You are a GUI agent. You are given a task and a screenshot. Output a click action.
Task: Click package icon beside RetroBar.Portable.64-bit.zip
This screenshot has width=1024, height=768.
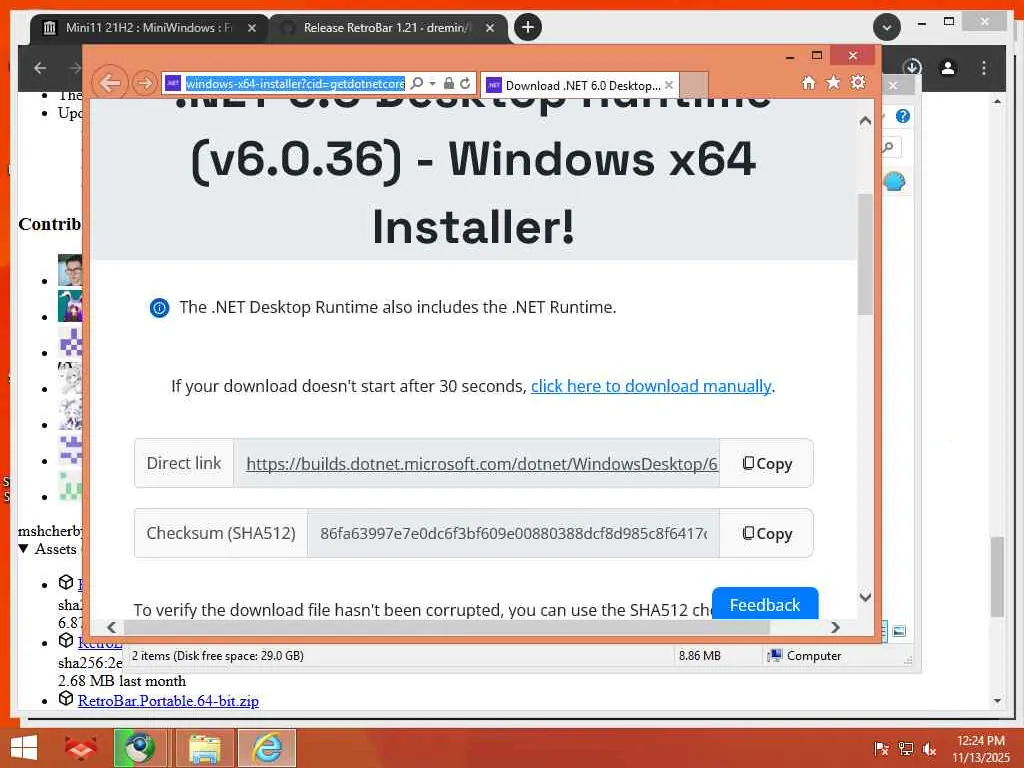(x=66, y=698)
